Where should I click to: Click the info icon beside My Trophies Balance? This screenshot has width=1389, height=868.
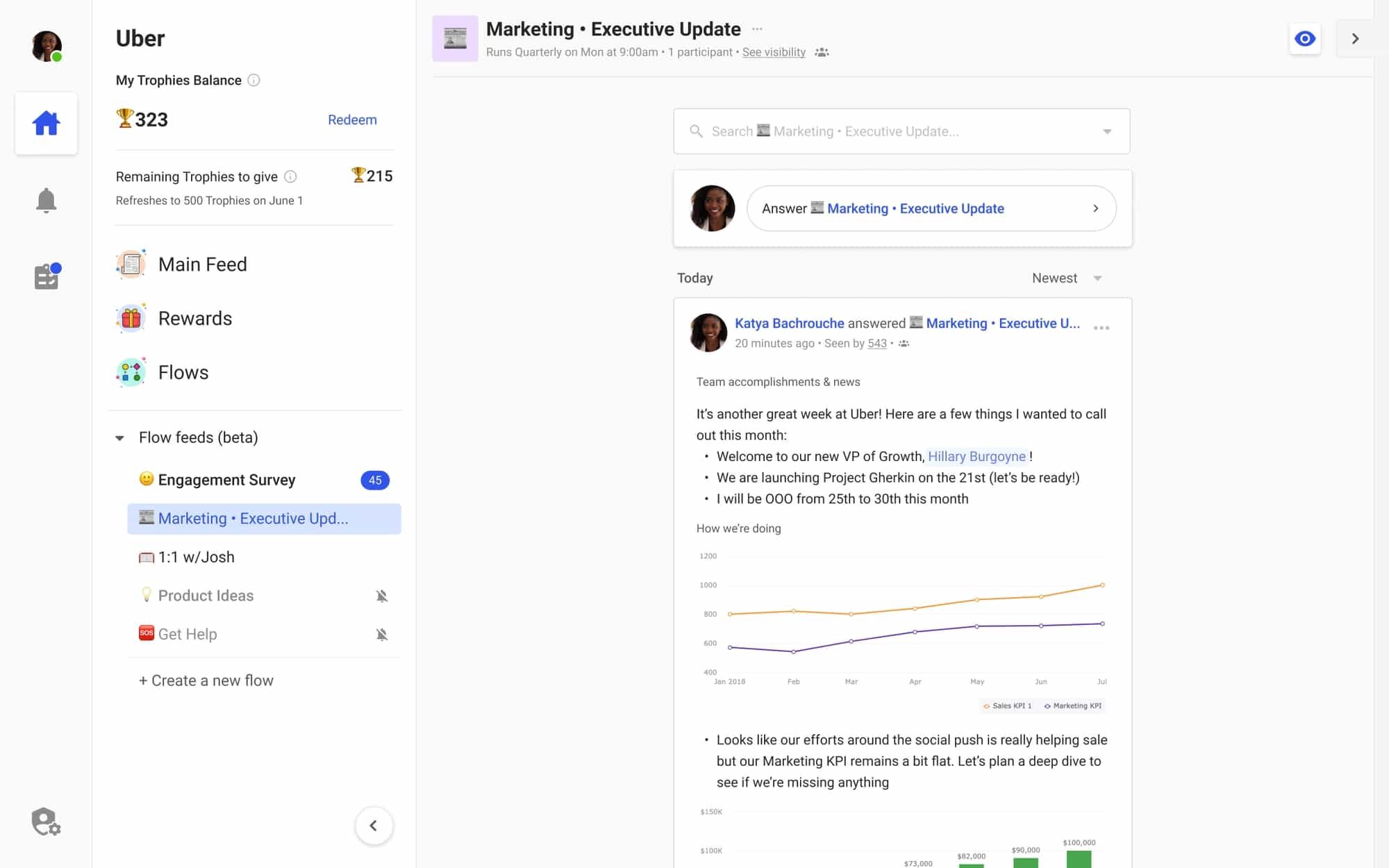pos(254,80)
